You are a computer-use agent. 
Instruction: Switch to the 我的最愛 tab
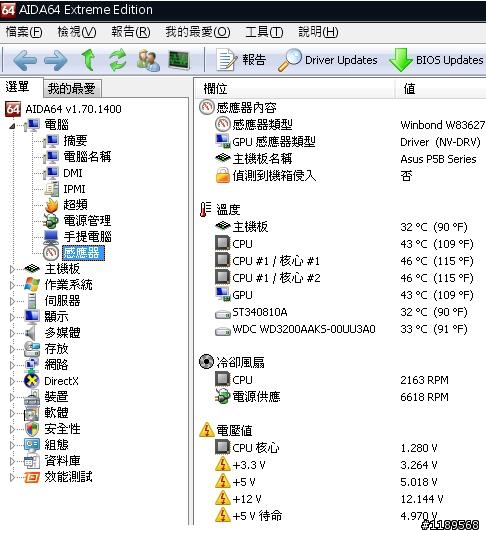(72, 89)
